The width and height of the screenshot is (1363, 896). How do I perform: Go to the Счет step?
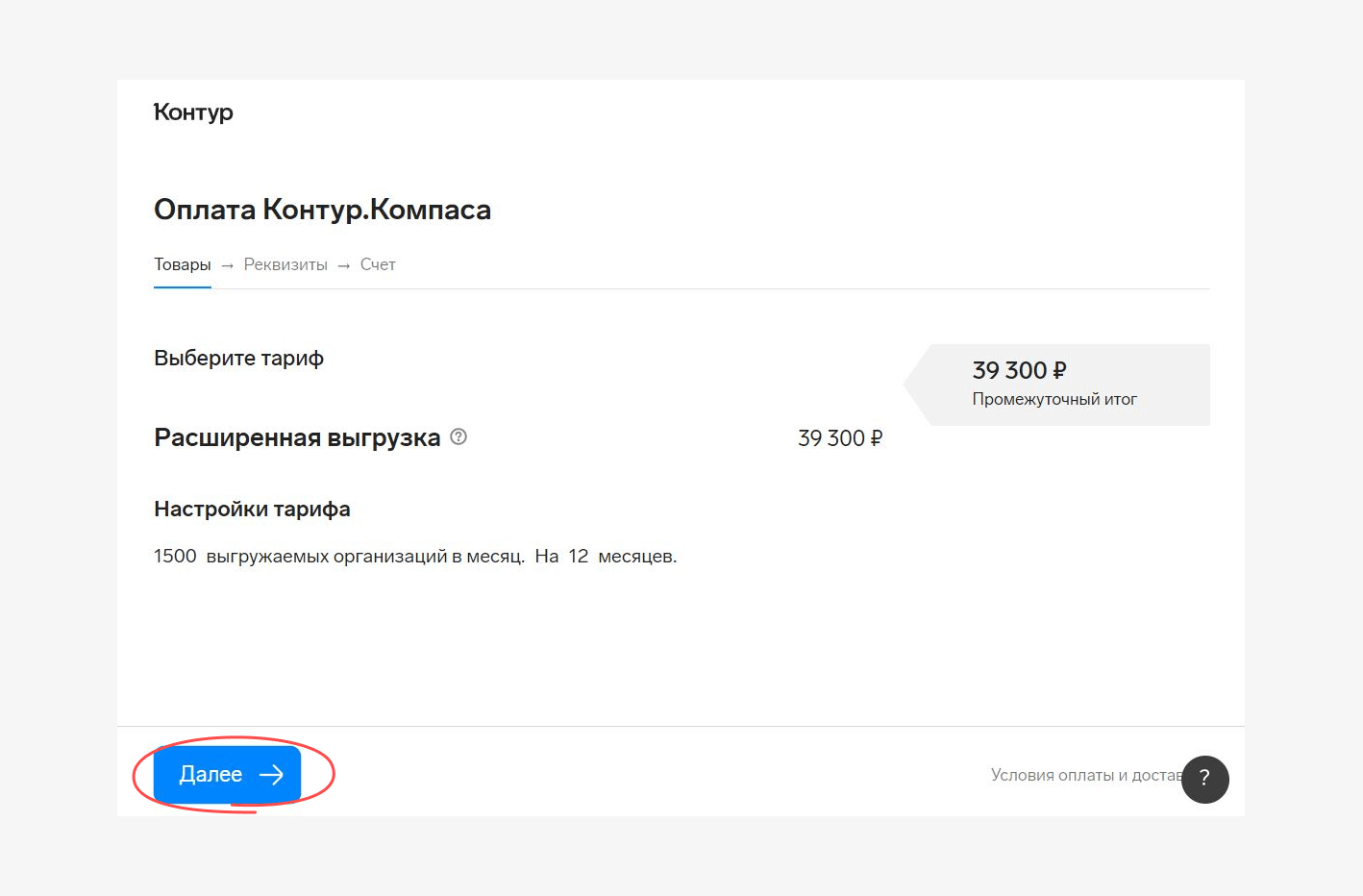(378, 264)
